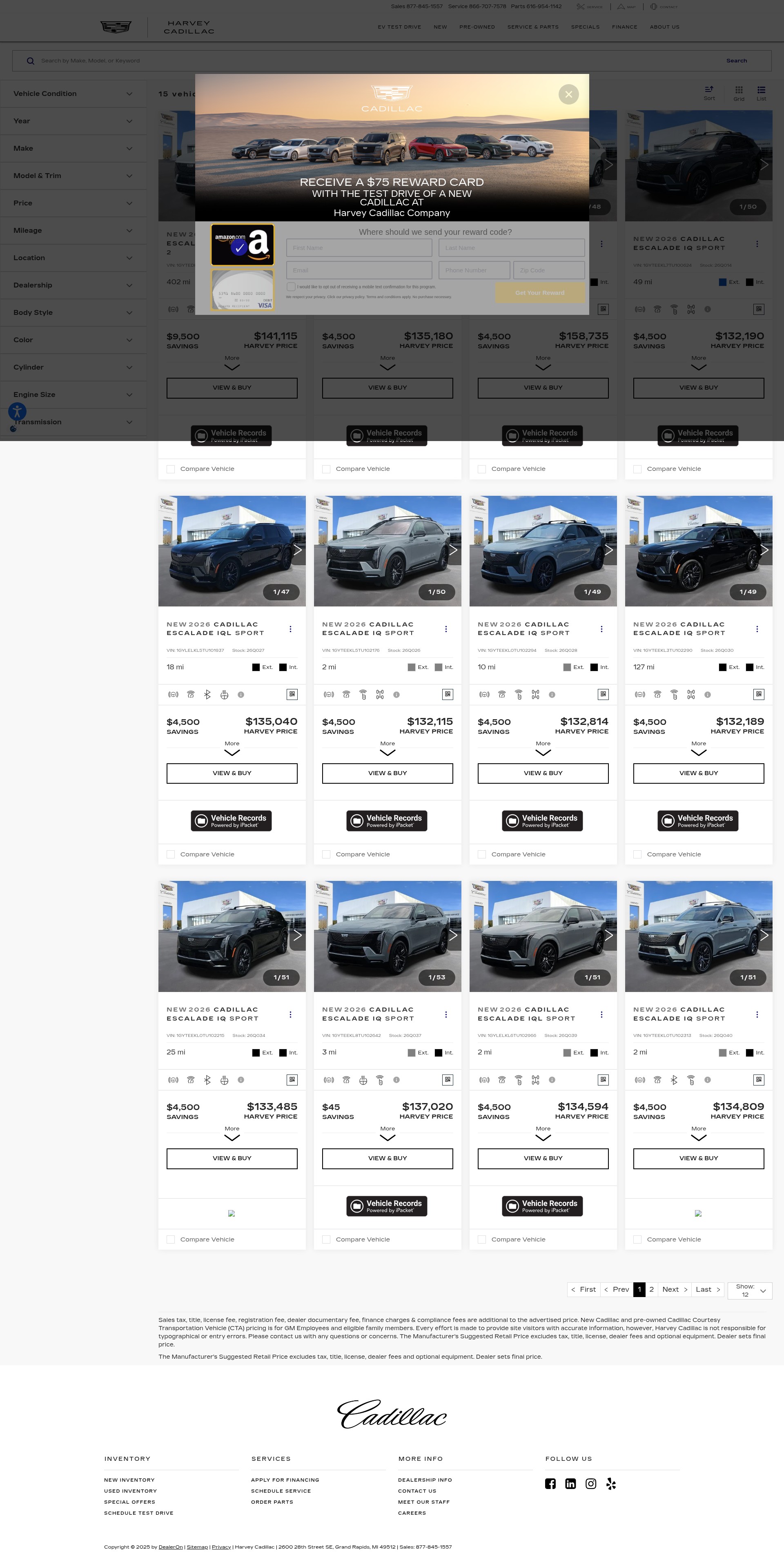Open the Show 12 per page dropdown
This screenshot has height=1567, width=784.
pos(750,1290)
